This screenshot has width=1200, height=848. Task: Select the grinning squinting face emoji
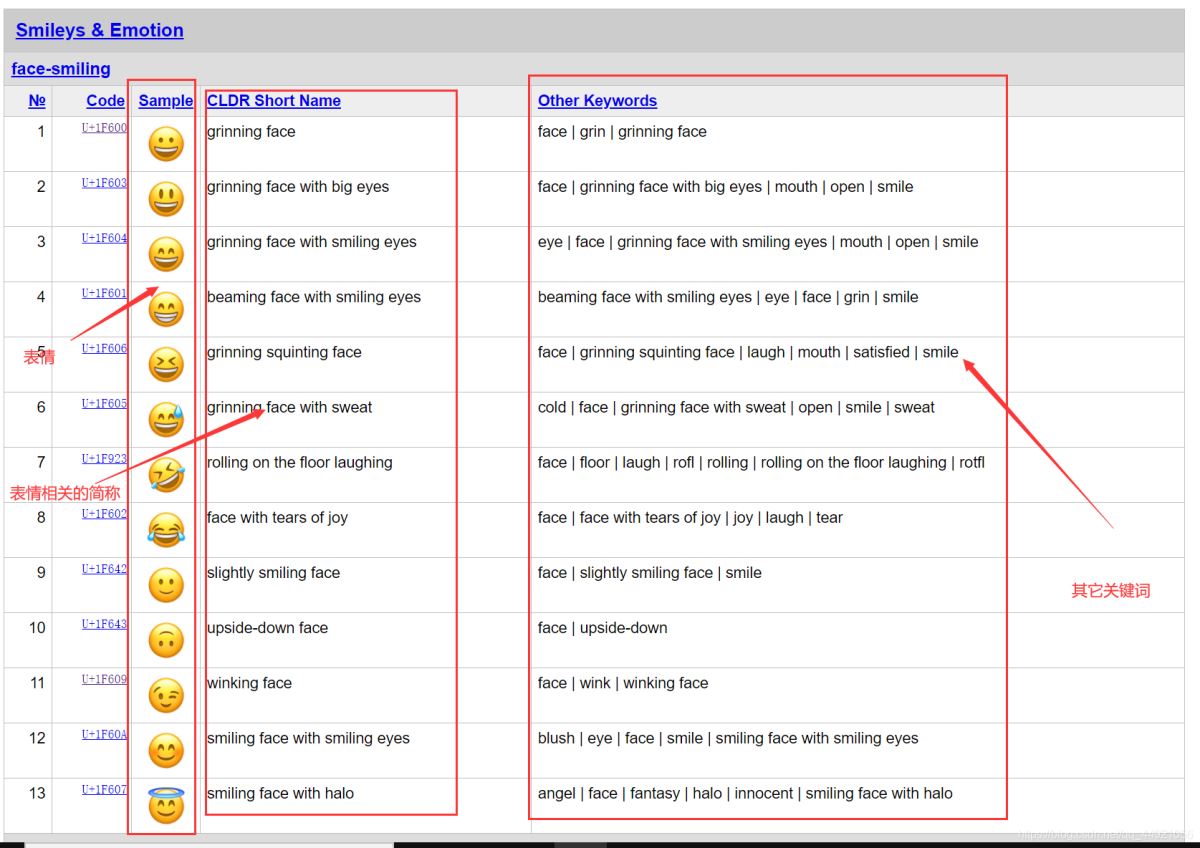[166, 364]
